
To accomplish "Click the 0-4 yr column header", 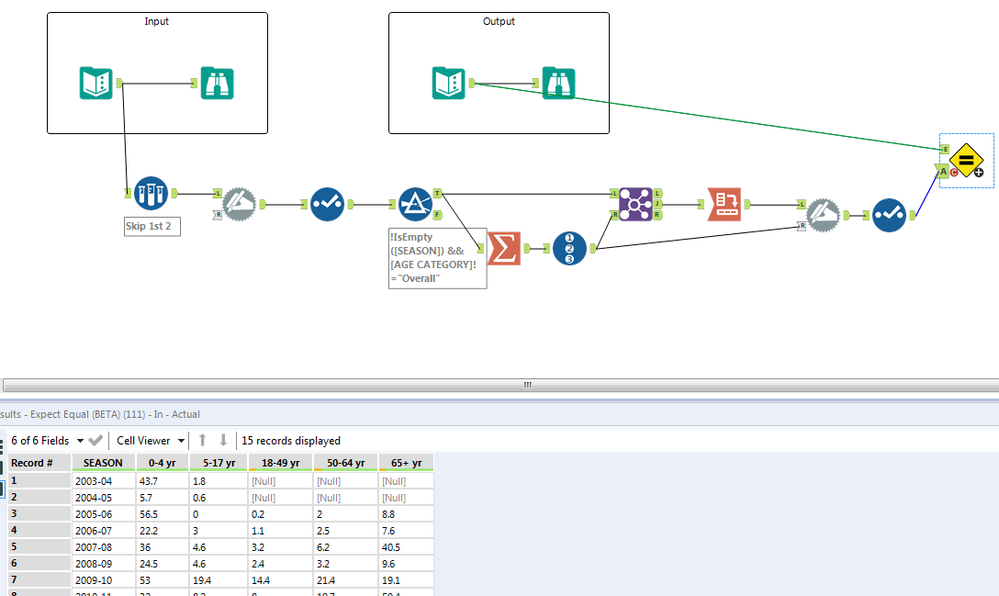I will point(162,463).
